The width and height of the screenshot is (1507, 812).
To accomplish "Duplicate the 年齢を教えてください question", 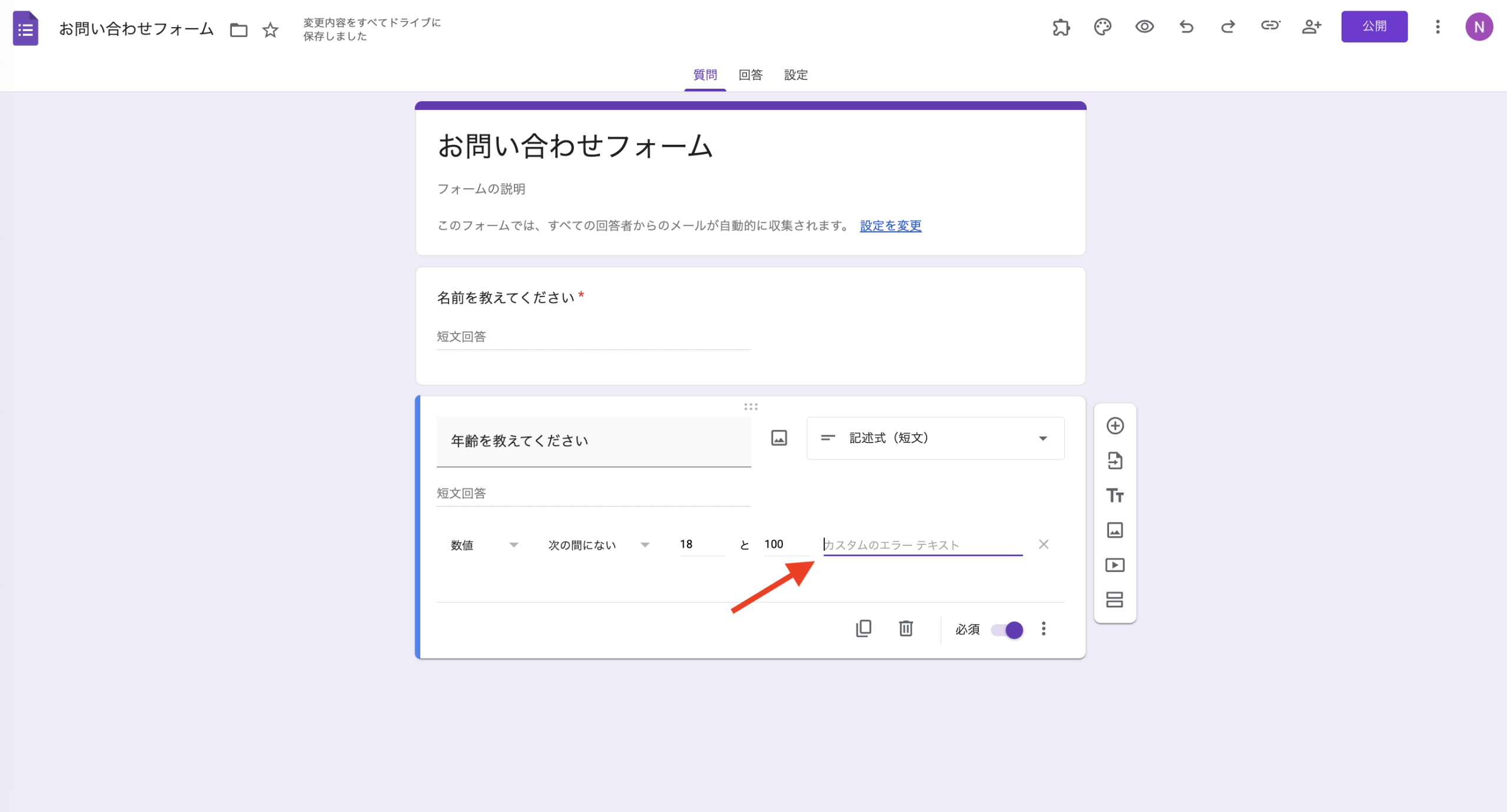I will point(864,628).
